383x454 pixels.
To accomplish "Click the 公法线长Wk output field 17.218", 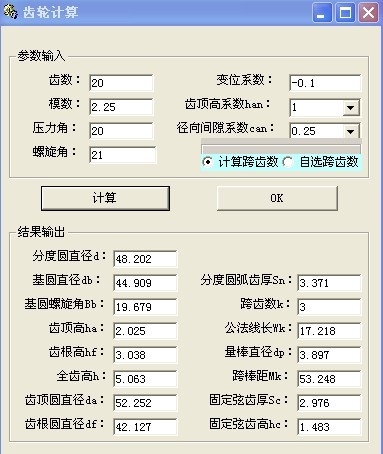I will click(x=329, y=331).
